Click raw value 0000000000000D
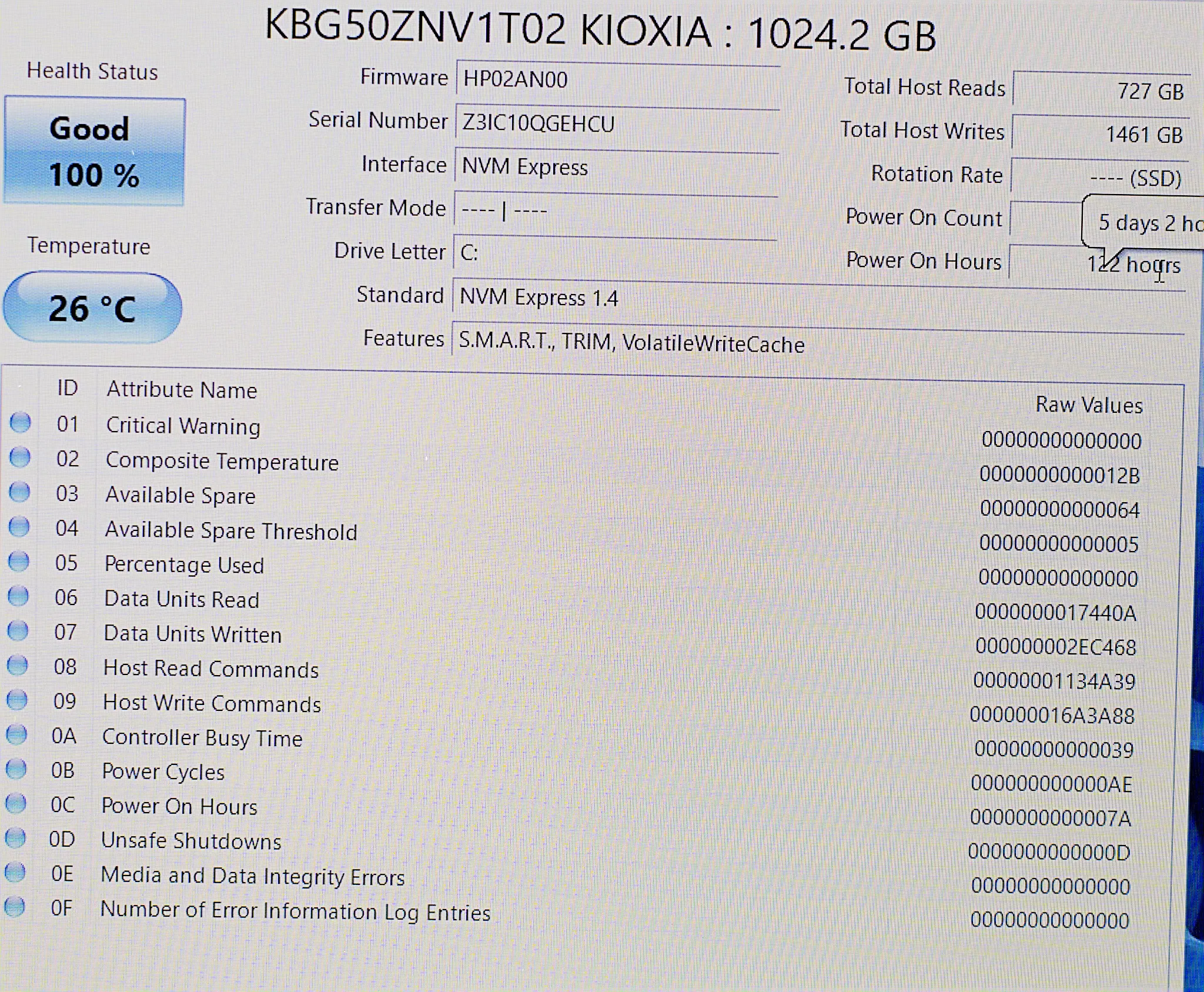 [1049, 851]
